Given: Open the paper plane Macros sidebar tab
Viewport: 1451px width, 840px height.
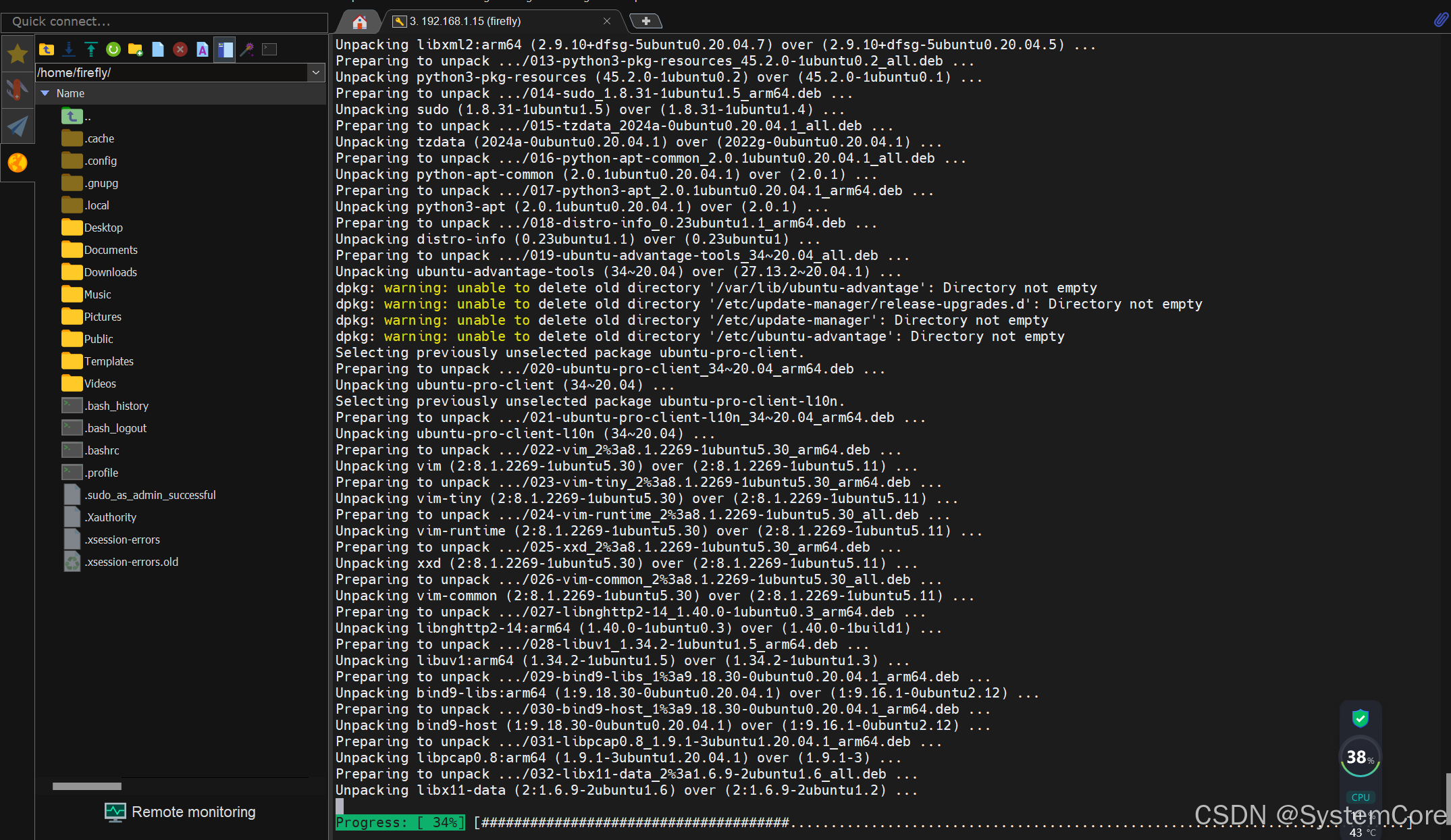Looking at the screenshot, I should point(17,126).
